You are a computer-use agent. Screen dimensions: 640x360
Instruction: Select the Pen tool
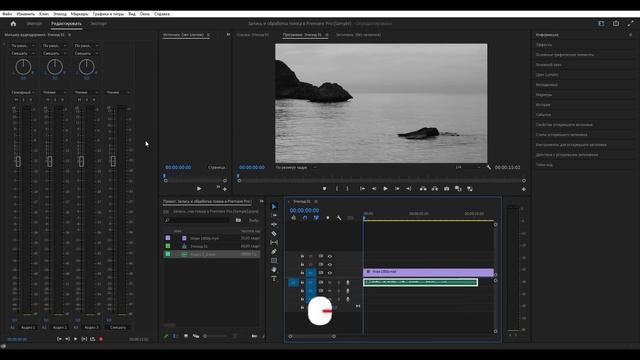[x=274, y=251]
